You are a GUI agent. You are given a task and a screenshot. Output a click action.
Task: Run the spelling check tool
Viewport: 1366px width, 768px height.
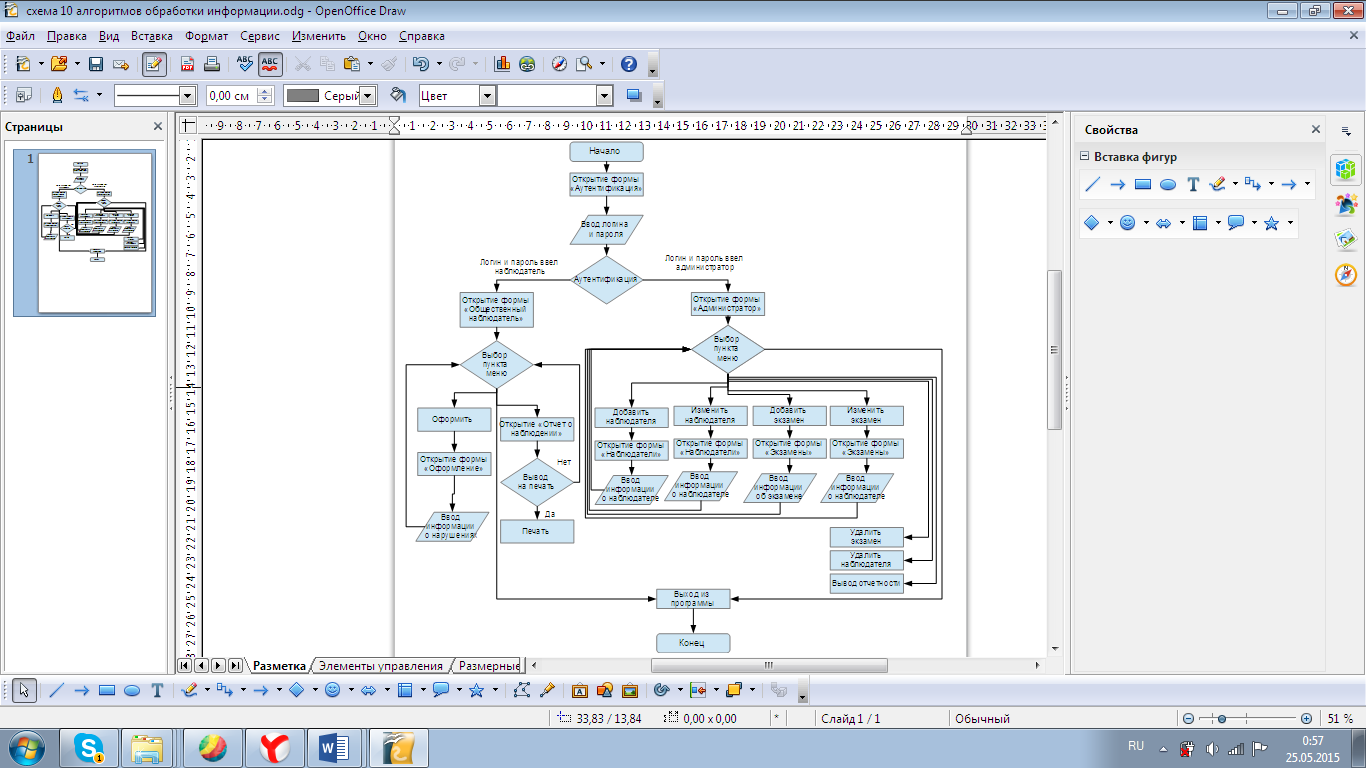(x=245, y=64)
